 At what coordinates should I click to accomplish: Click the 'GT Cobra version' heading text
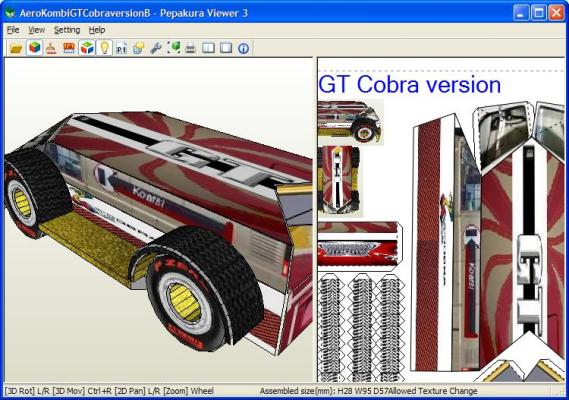409,85
